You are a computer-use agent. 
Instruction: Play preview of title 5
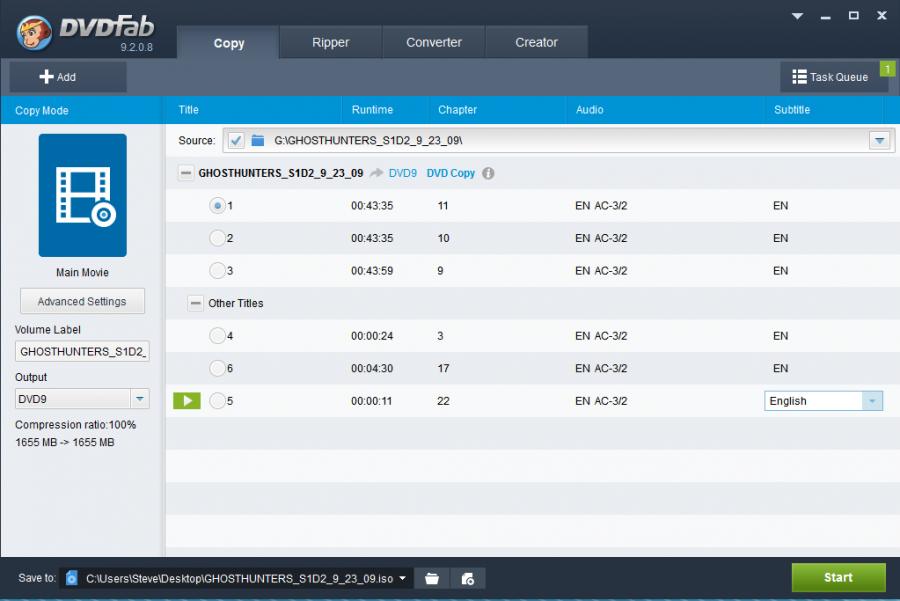tap(186, 401)
